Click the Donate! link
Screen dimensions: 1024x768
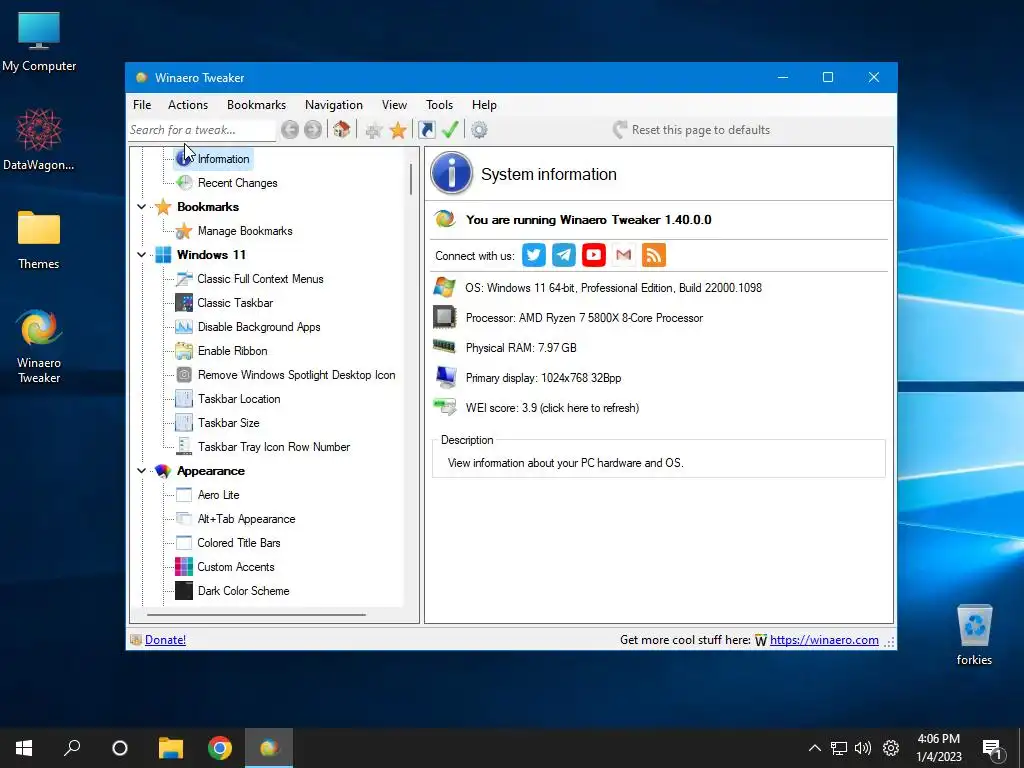click(x=165, y=640)
